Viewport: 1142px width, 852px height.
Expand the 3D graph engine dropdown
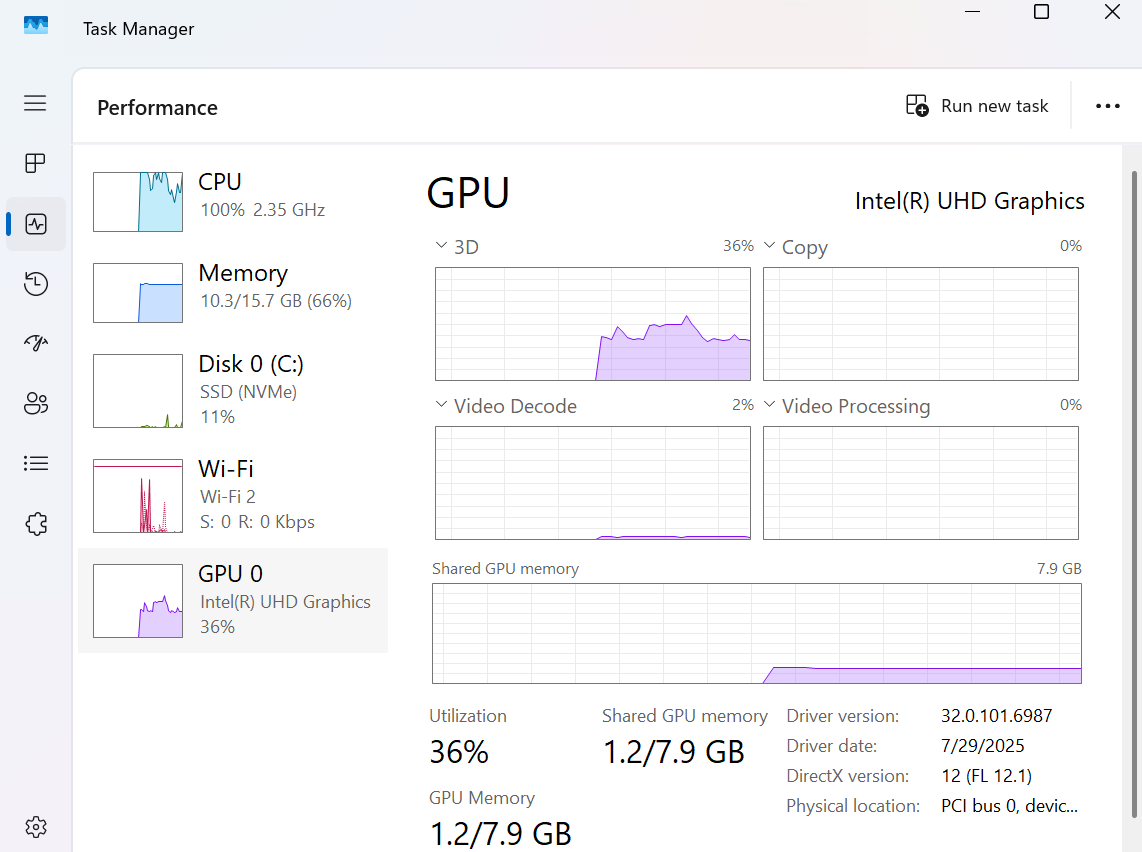(441, 246)
